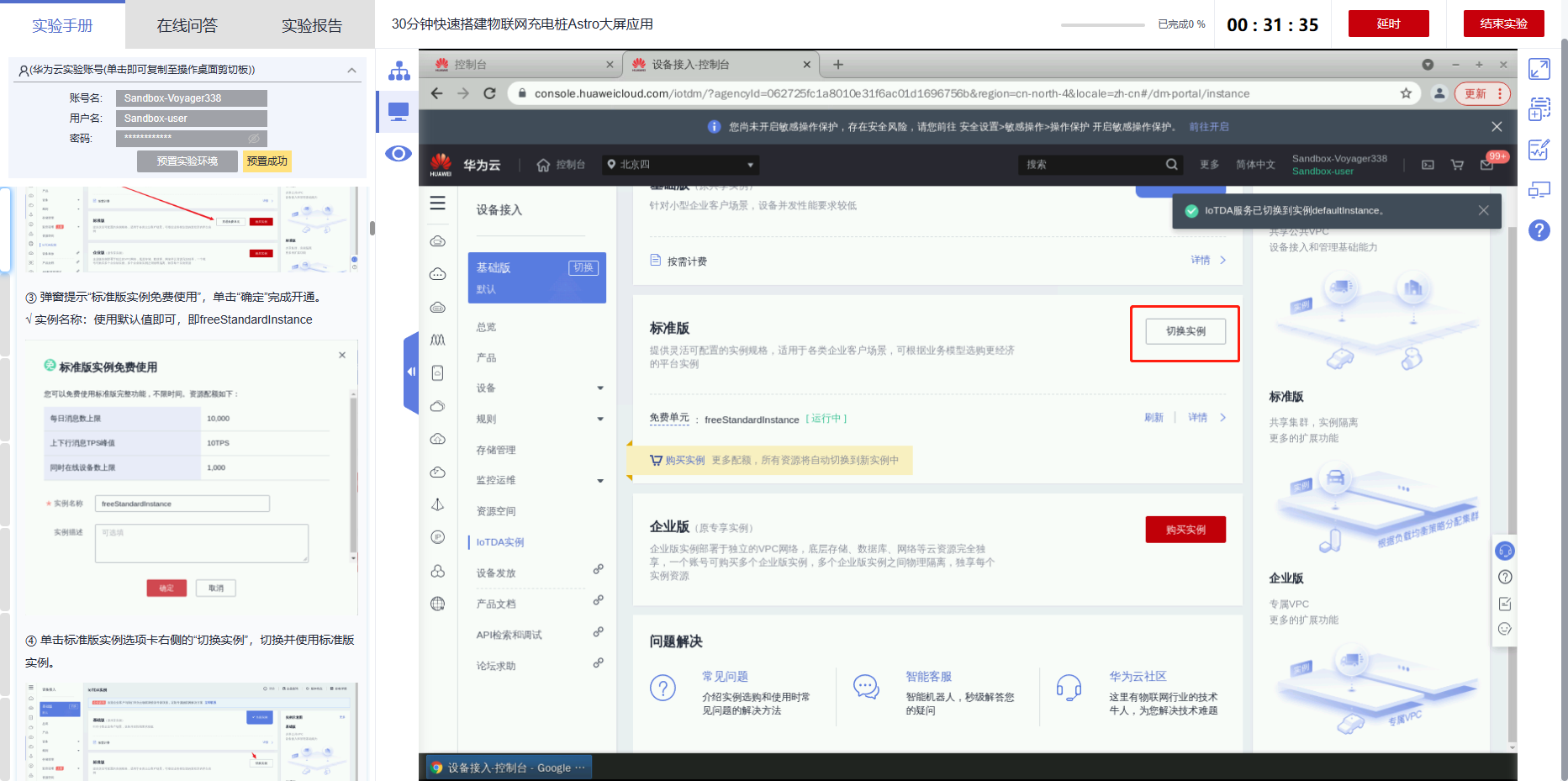1568x781 pixels.
Task: Open 产品 in the 设备接入 menu
Action: pyautogui.click(x=487, y=358)
